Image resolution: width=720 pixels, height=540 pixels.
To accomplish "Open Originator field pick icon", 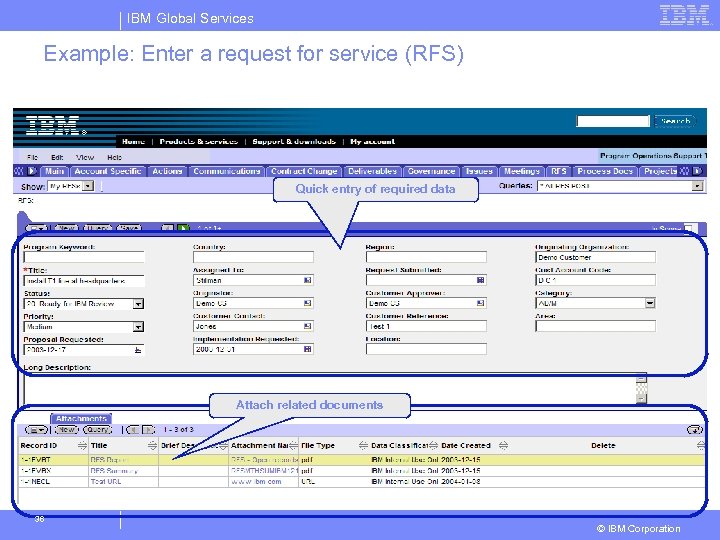I will tap(308, 303).
